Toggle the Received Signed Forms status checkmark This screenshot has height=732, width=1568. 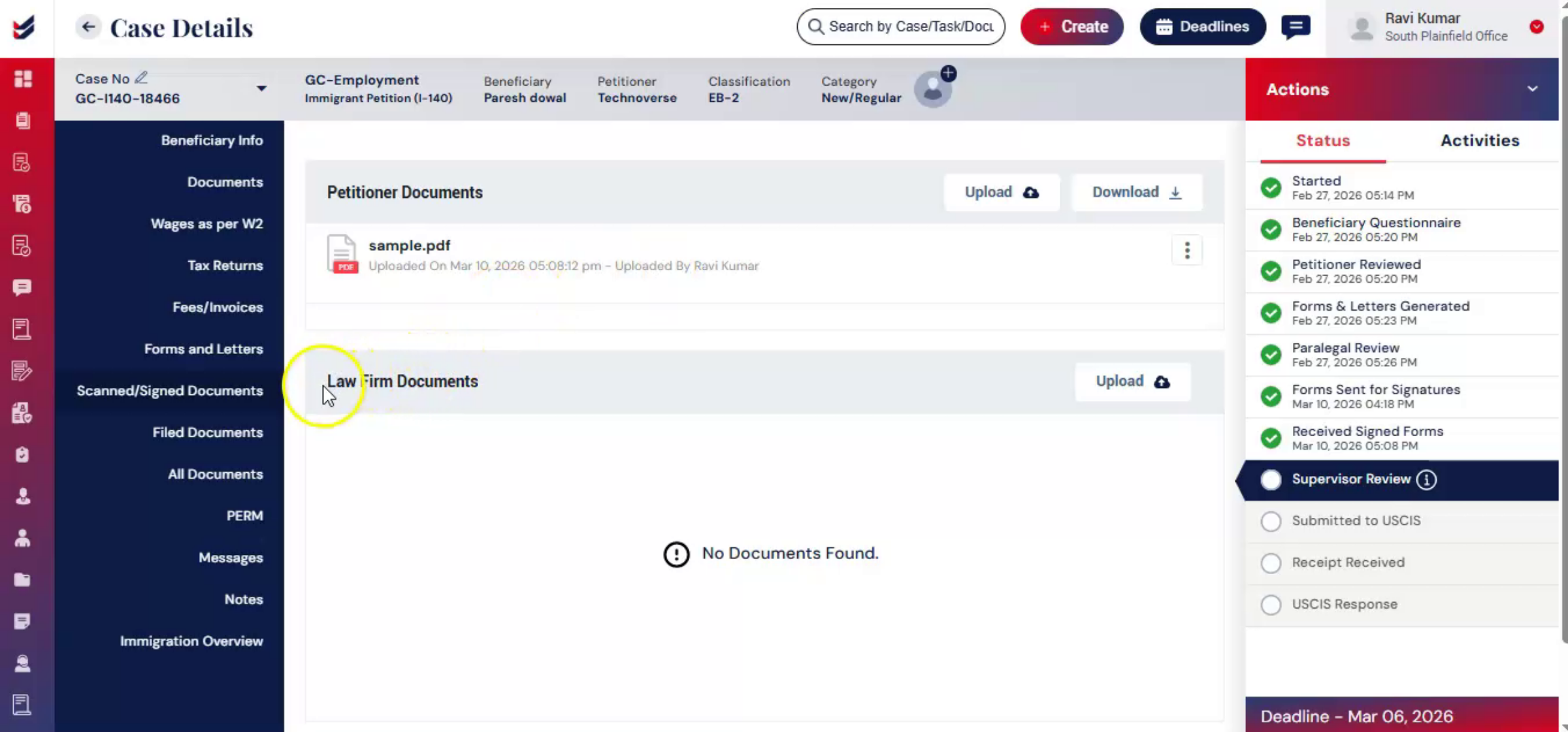click(x=1271, y=438)
